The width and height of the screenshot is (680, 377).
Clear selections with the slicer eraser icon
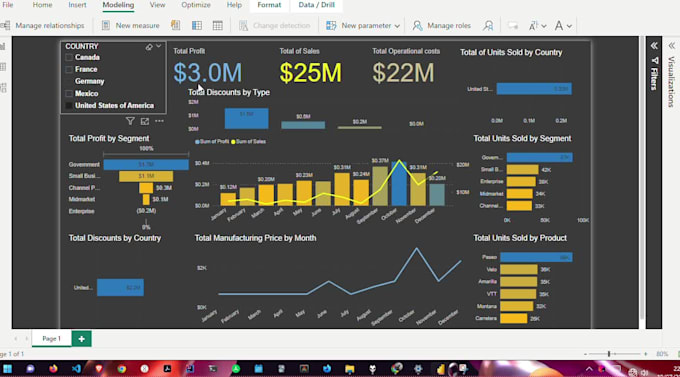149,47
